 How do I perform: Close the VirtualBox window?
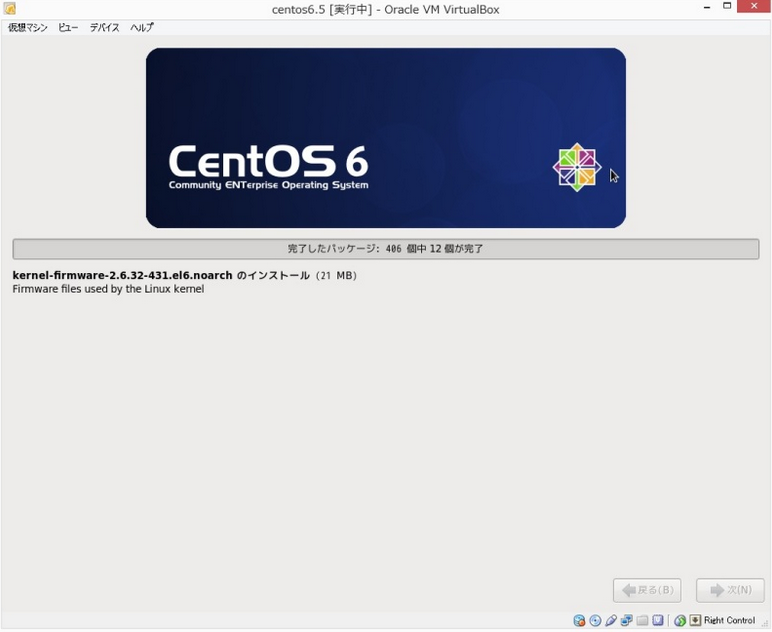click(754, 6)
